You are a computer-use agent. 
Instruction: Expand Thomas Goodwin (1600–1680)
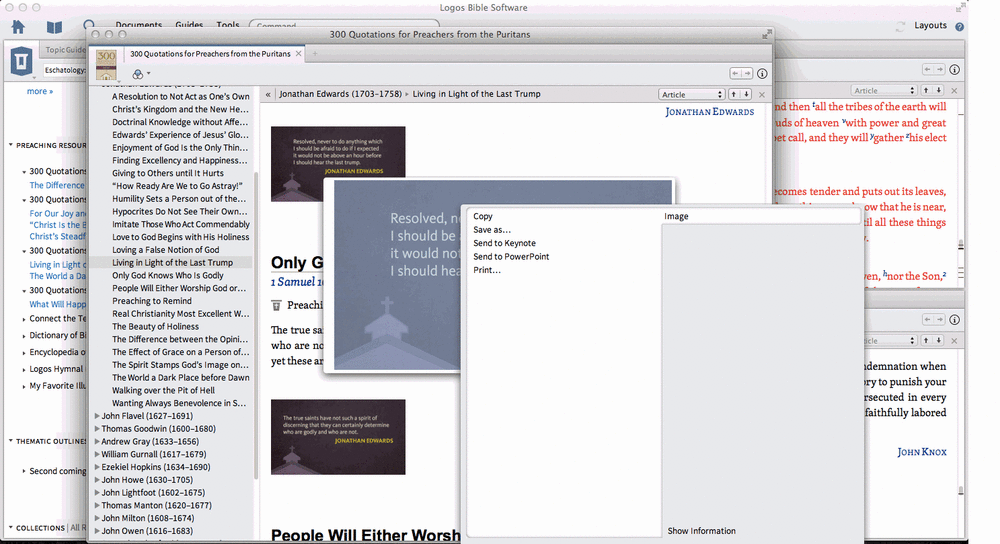[97, 429]
